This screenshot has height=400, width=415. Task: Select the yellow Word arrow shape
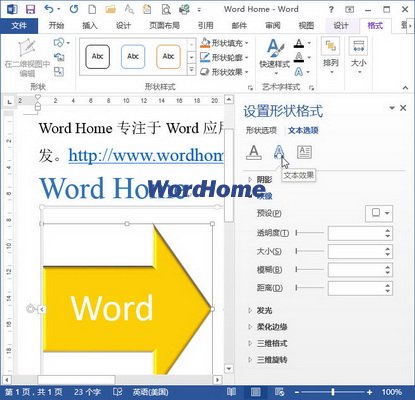(x=127, y=299)
